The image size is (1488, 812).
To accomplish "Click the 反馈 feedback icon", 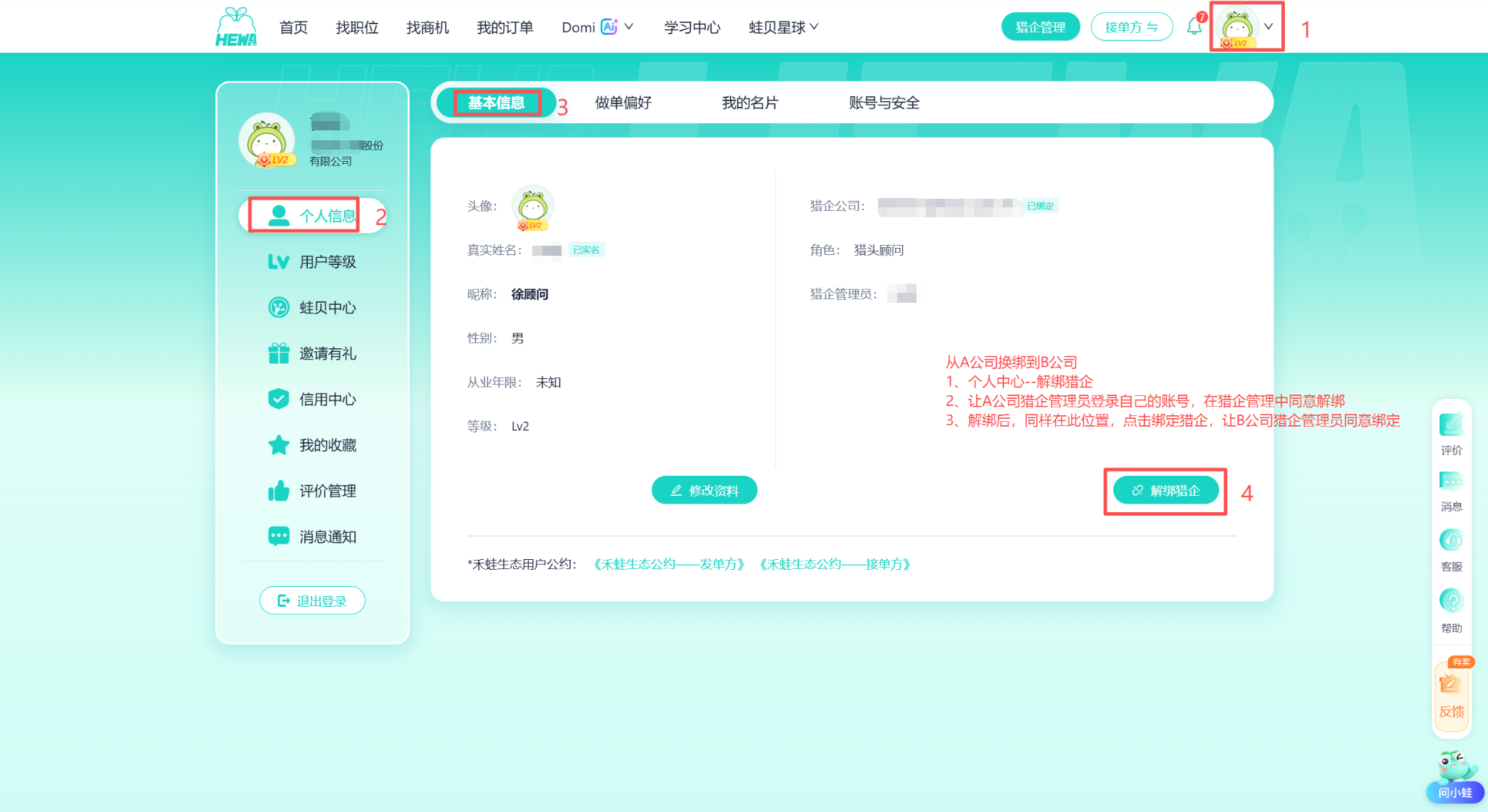I will pyautogui.click(x=1451, y=695).
